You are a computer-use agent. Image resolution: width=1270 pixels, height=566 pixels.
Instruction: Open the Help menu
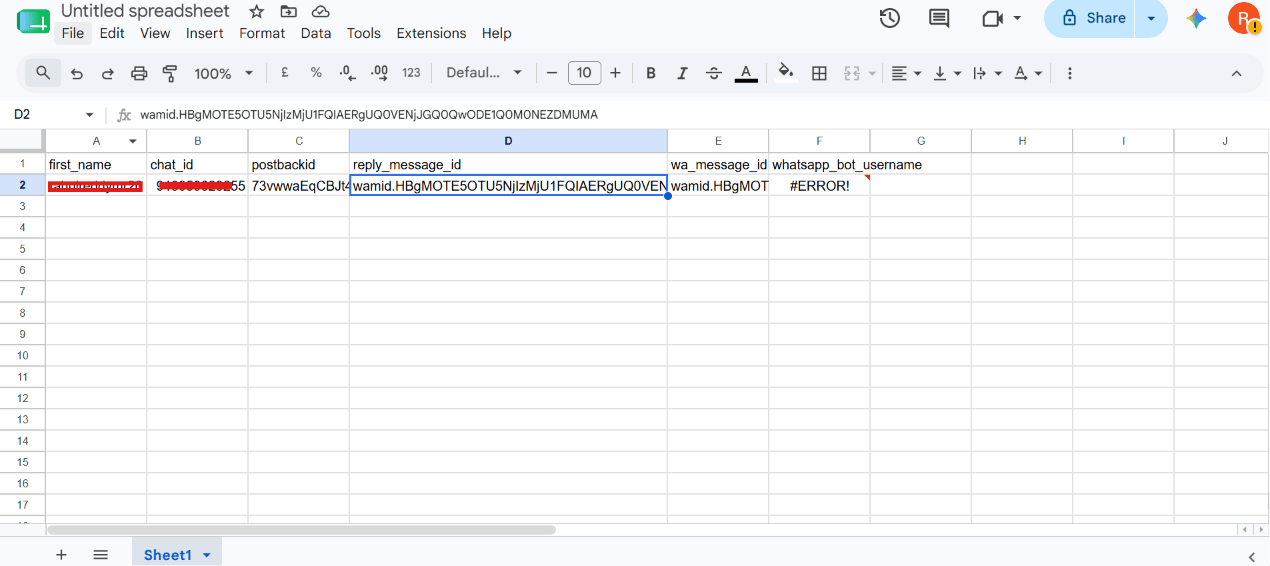[497, 33]
